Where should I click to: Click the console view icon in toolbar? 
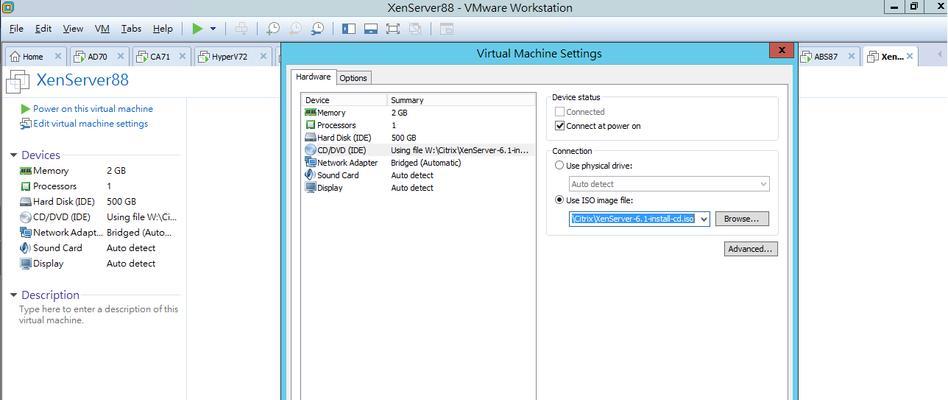tap(446, 28)
